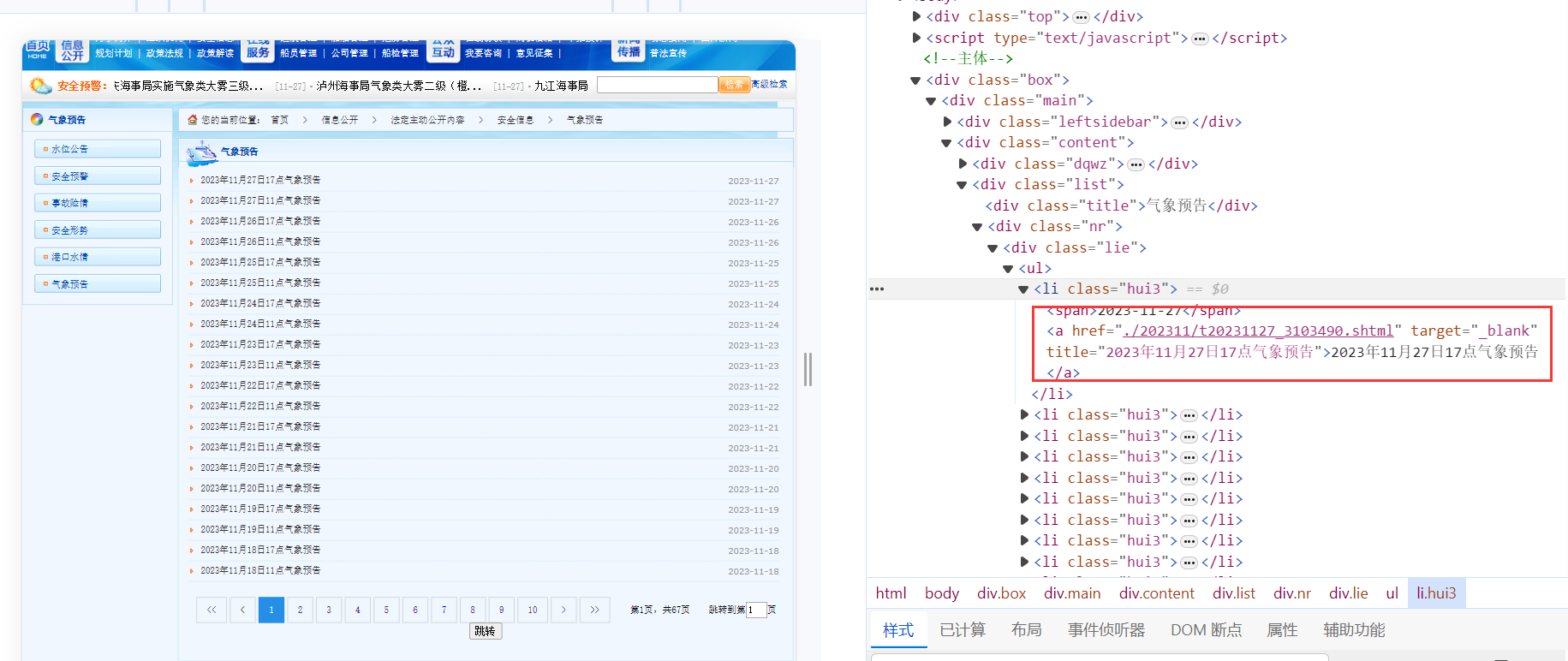Expand the div class="dqwz" node
This screenshot has height=661, width=1568.
963,164
